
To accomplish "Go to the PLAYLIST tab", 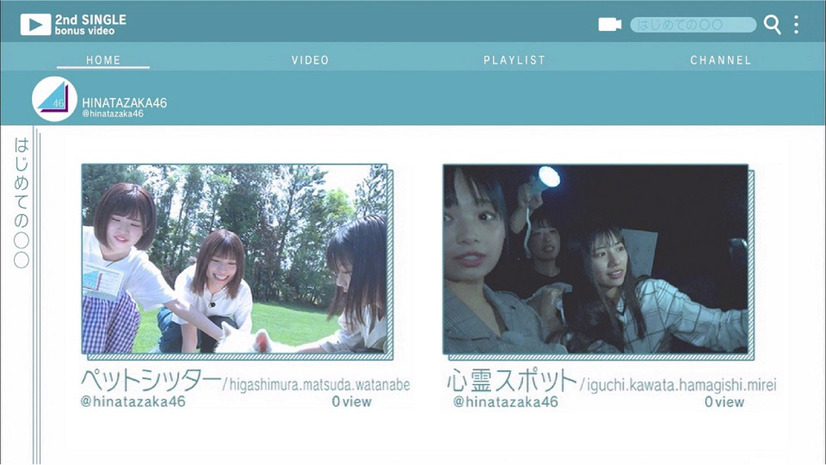I will pyautogui.click(x=514, y=60).
